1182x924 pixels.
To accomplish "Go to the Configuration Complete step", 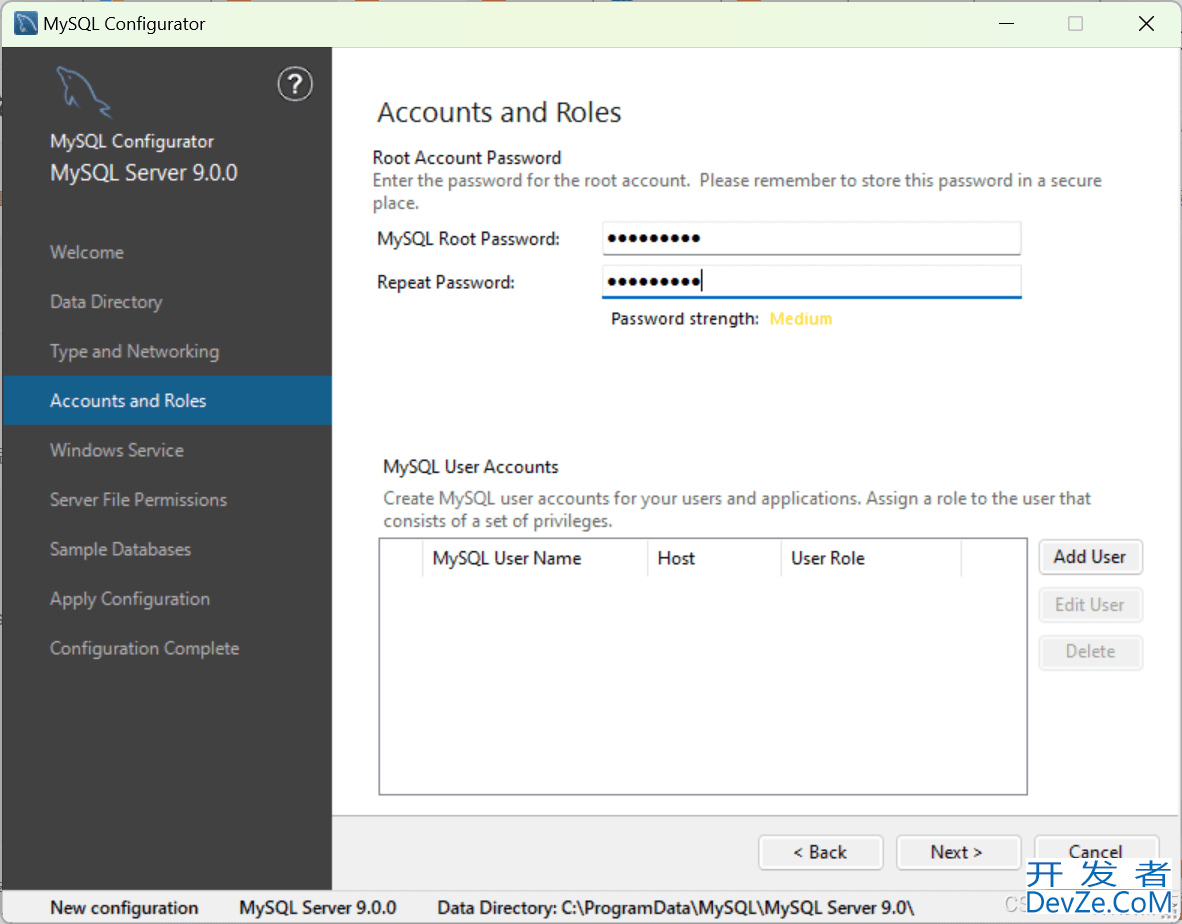I will [x=144, y=648].
